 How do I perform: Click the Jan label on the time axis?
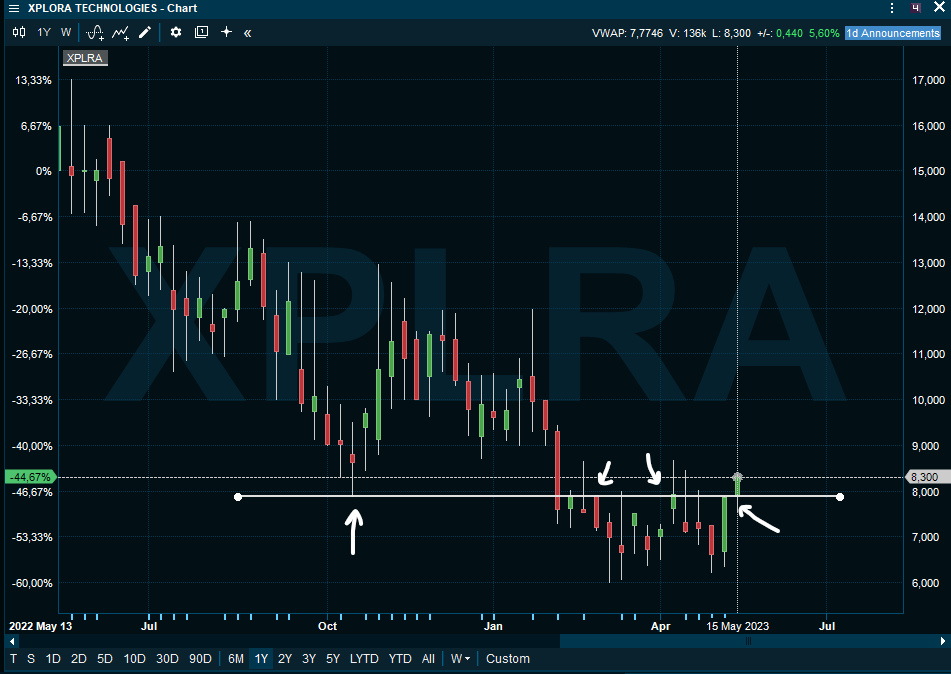(x=493, y=626)
